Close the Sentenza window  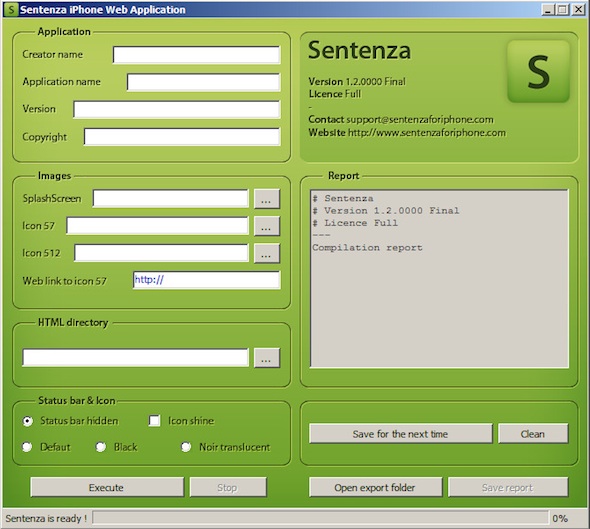click(x=578, y=9)
